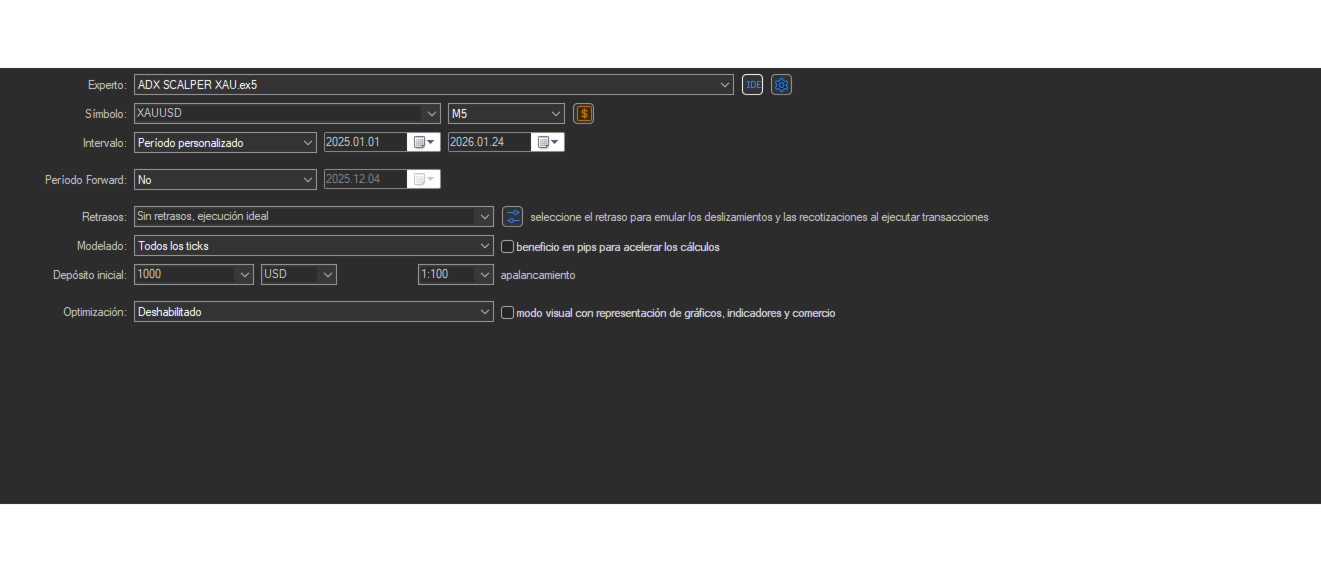Open calendar for end date 2026.01.24
This screenshot has width=1321, height=579.
(548, 142)
